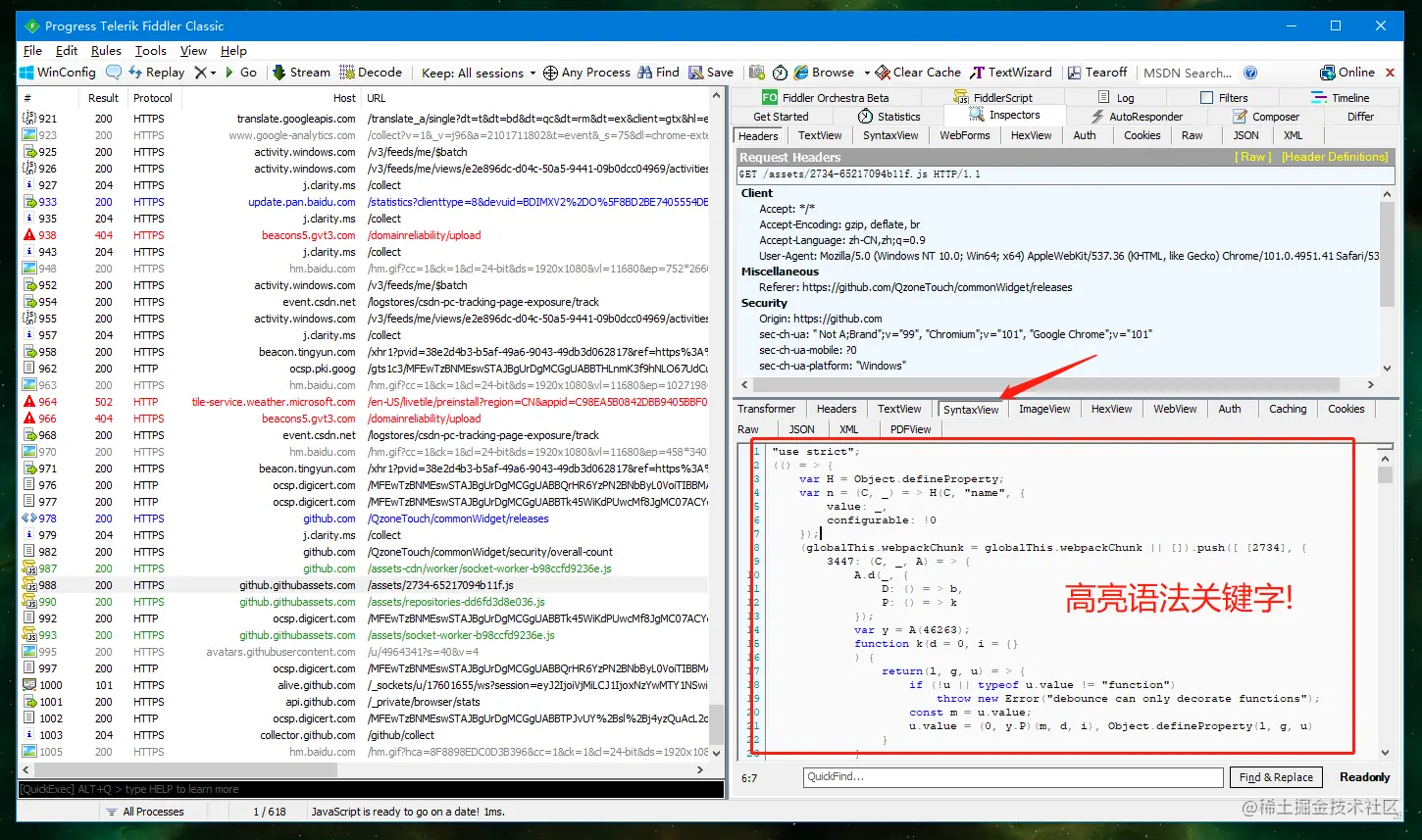Screen dimensions: 1422x840
Task: Click the Raw link in Request Headers
Action: coord(1253,157)
